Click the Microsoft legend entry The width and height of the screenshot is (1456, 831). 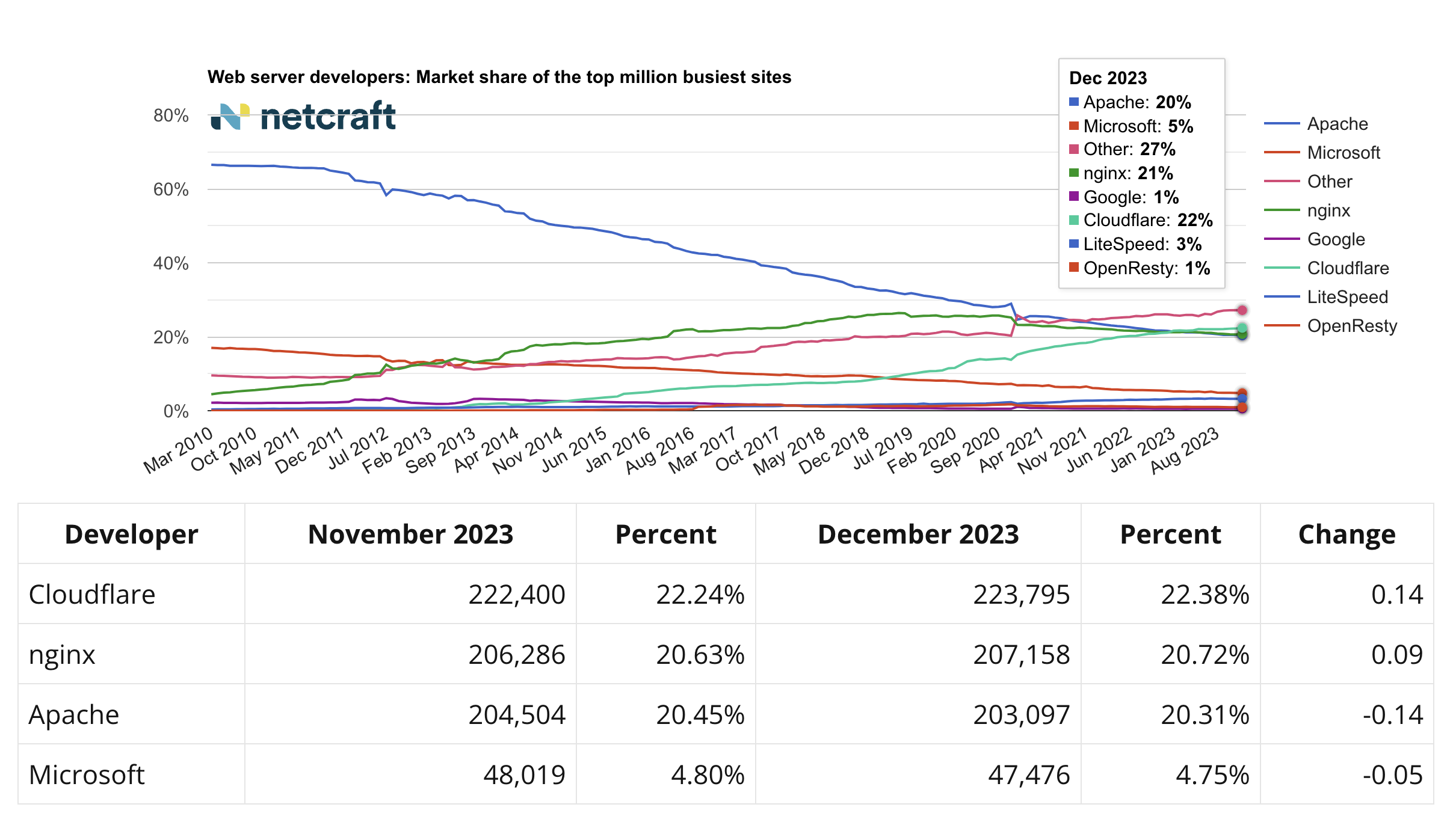[1343, 153]
